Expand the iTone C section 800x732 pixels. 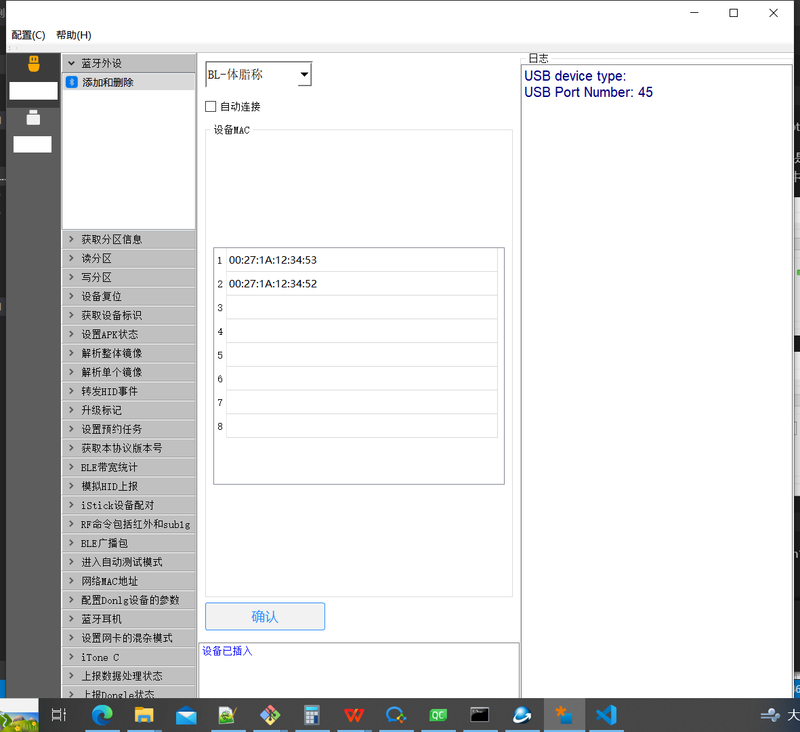coord(129,657)
